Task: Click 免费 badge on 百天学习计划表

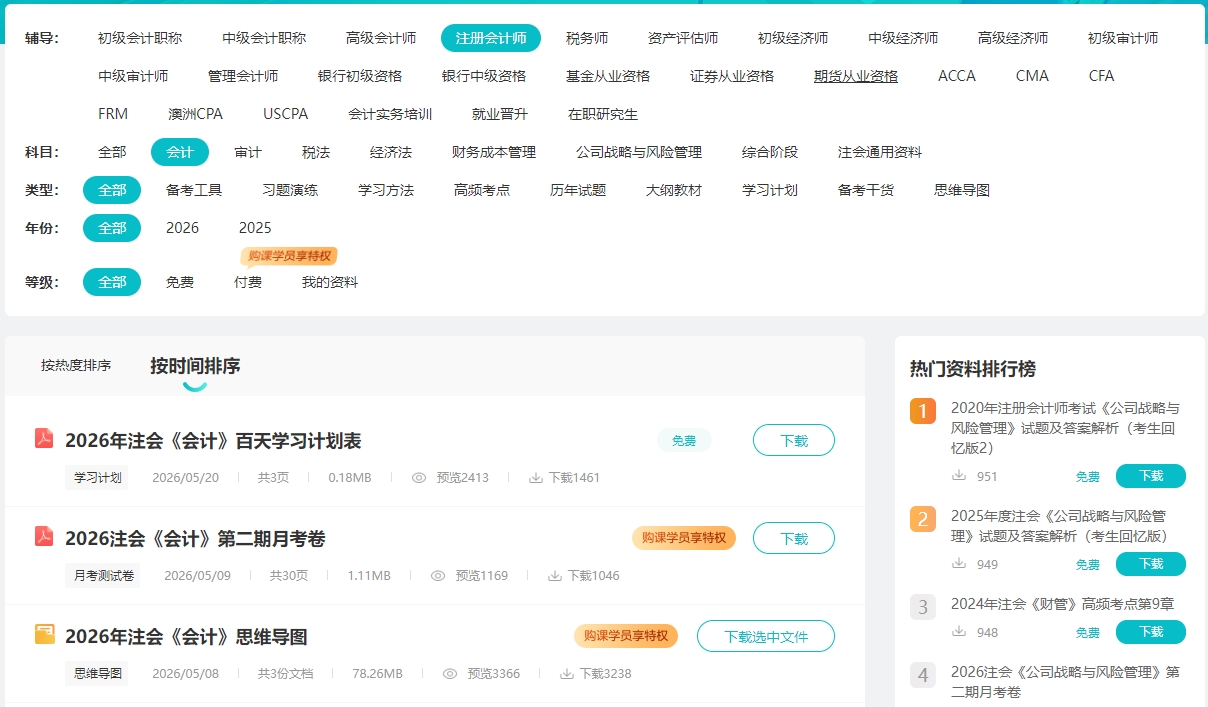Action: click(684, 440)
